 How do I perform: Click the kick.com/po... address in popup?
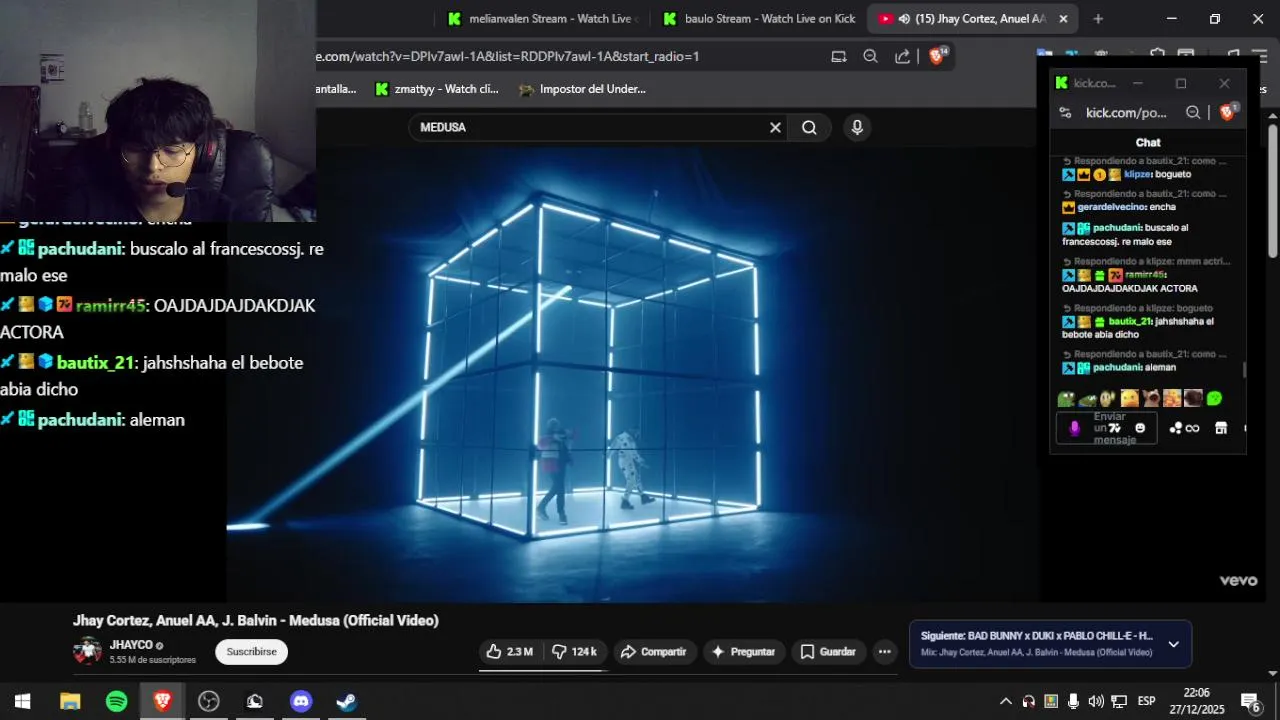click(x=1127, y=113)
